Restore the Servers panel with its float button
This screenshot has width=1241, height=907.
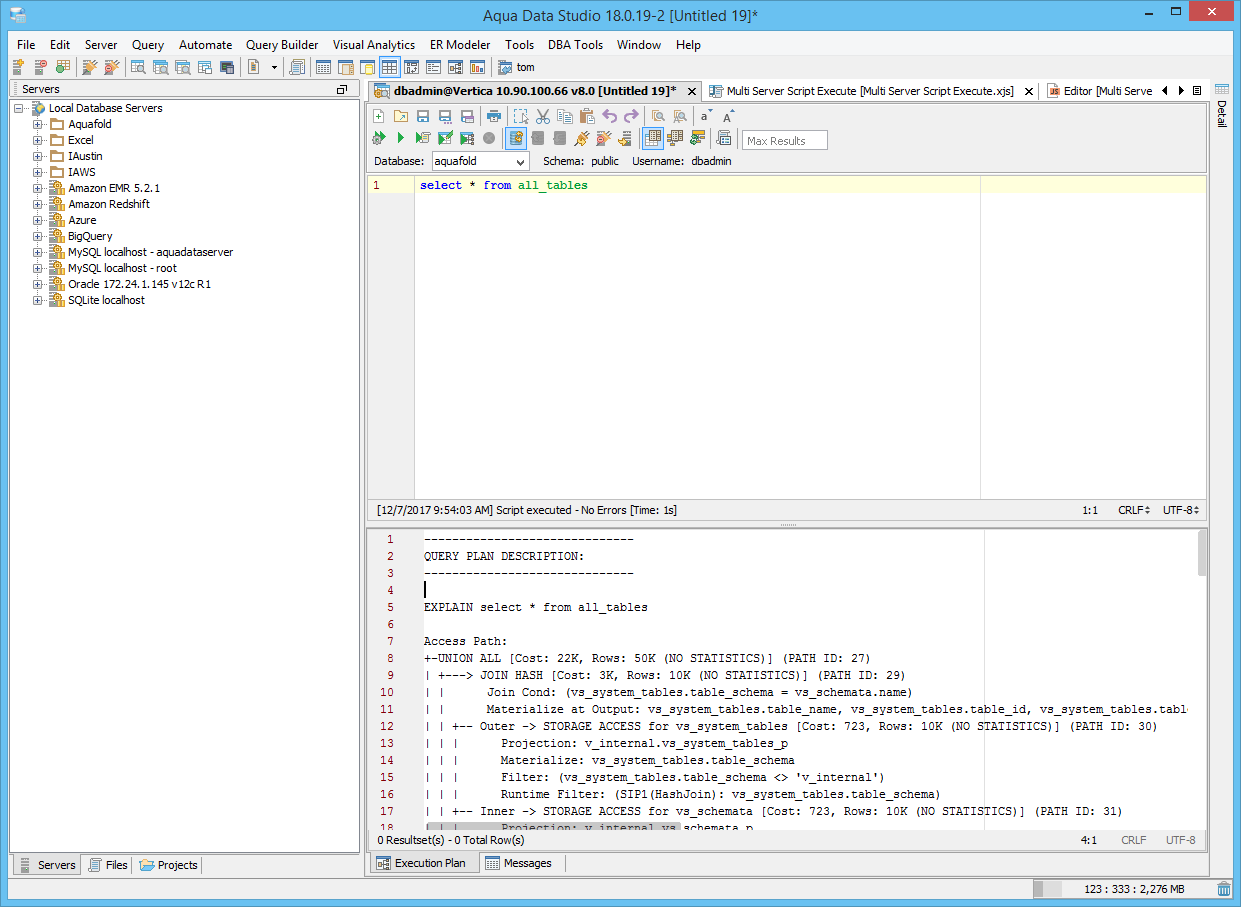tap(342, 89)
